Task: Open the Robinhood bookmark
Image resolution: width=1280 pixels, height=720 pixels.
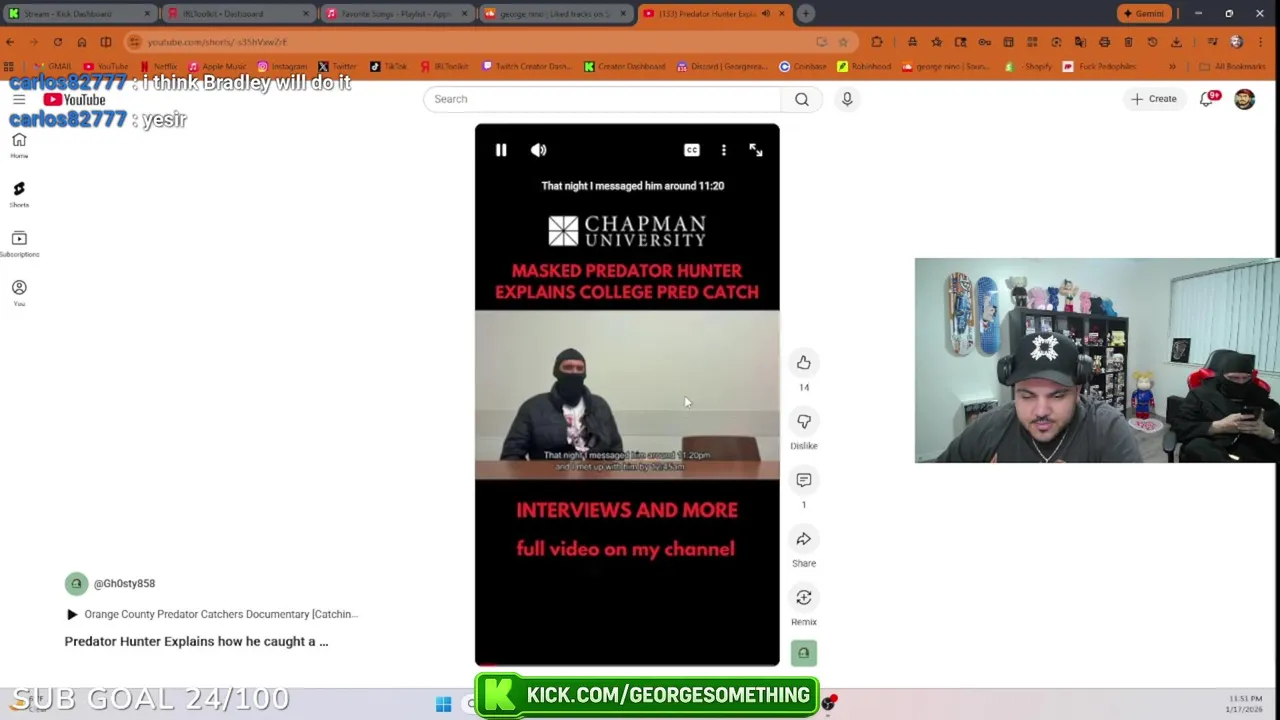Action: click(x=864, y=67)
